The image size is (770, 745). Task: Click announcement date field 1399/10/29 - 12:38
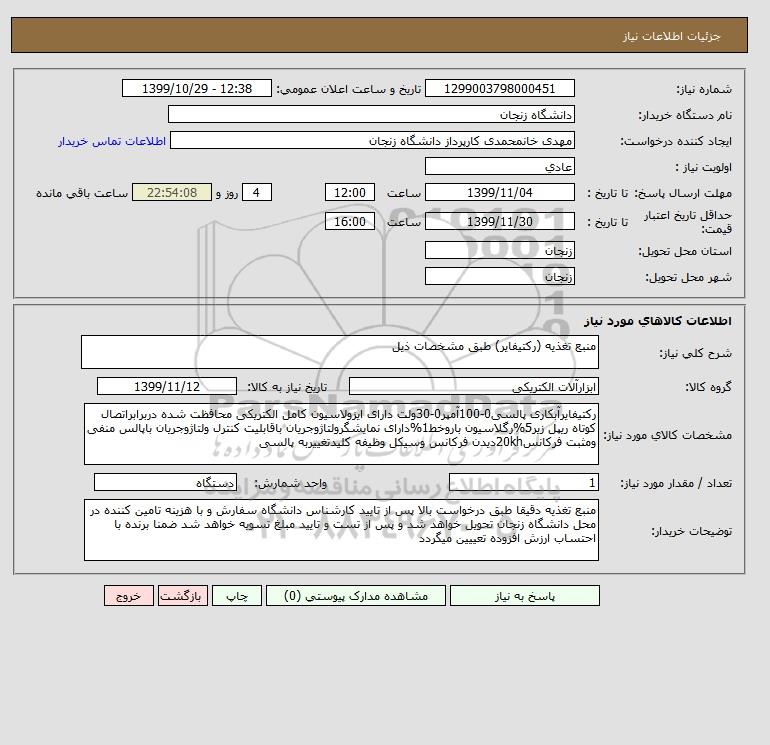pos(196,88)
